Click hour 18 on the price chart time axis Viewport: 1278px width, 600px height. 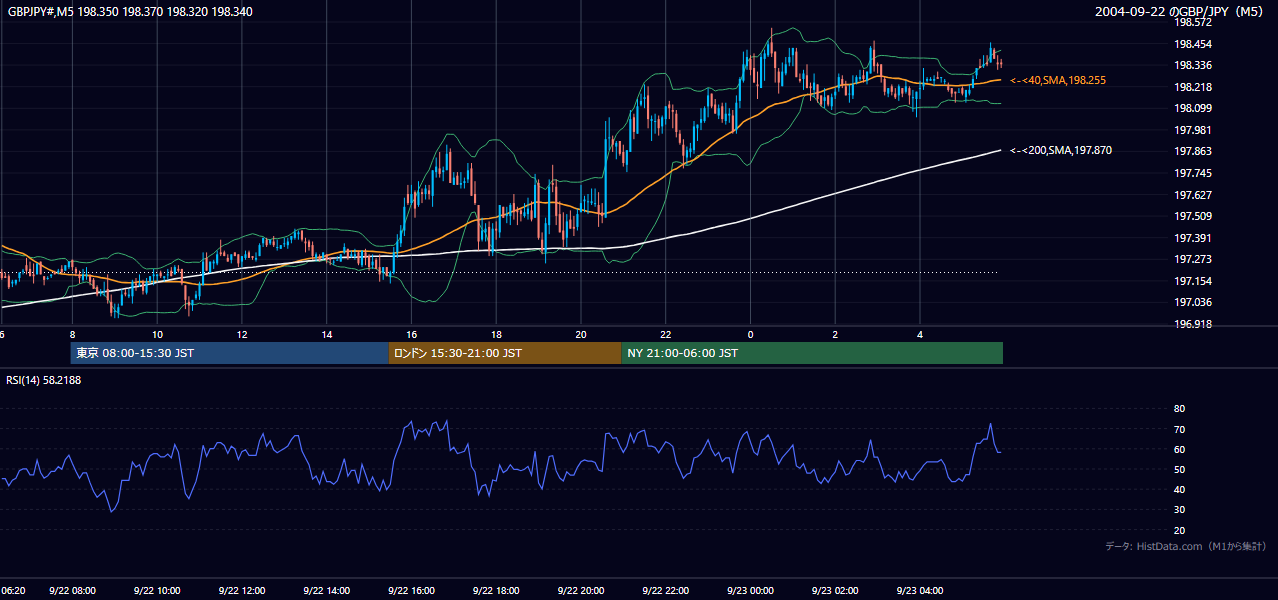tap(496, 334)
